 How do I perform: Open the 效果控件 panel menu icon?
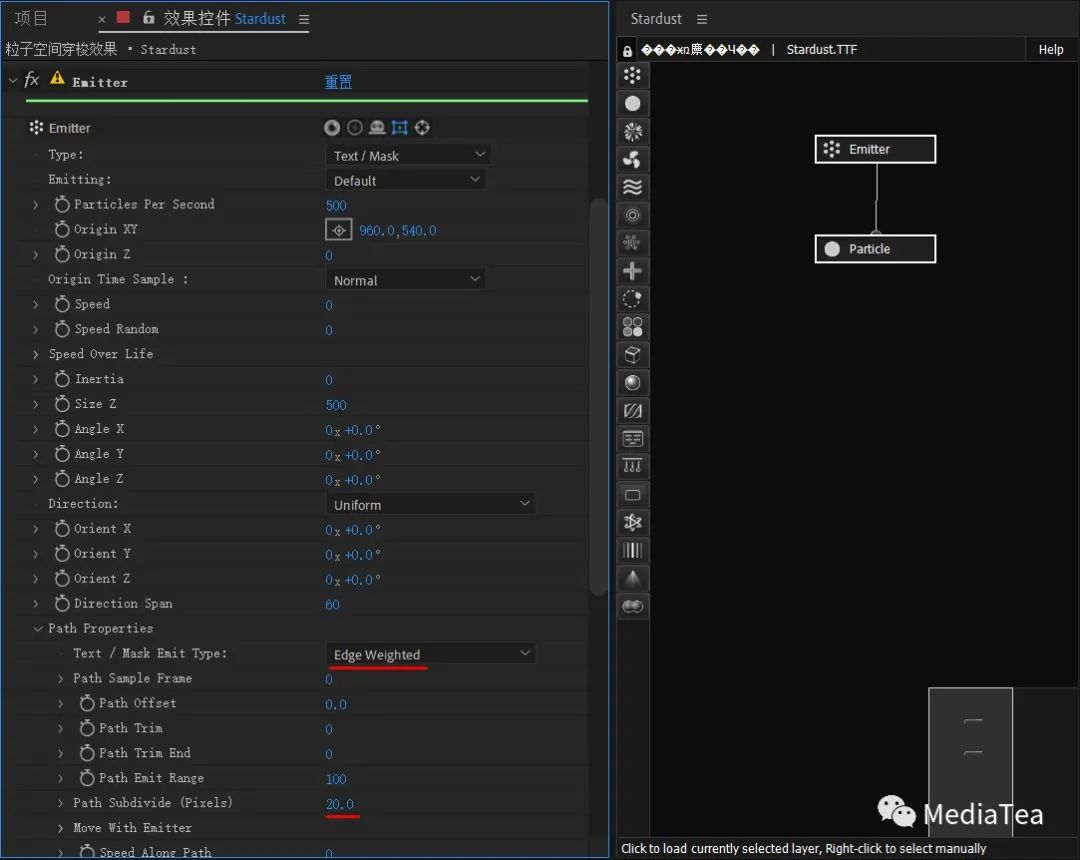tap(304, 19)
